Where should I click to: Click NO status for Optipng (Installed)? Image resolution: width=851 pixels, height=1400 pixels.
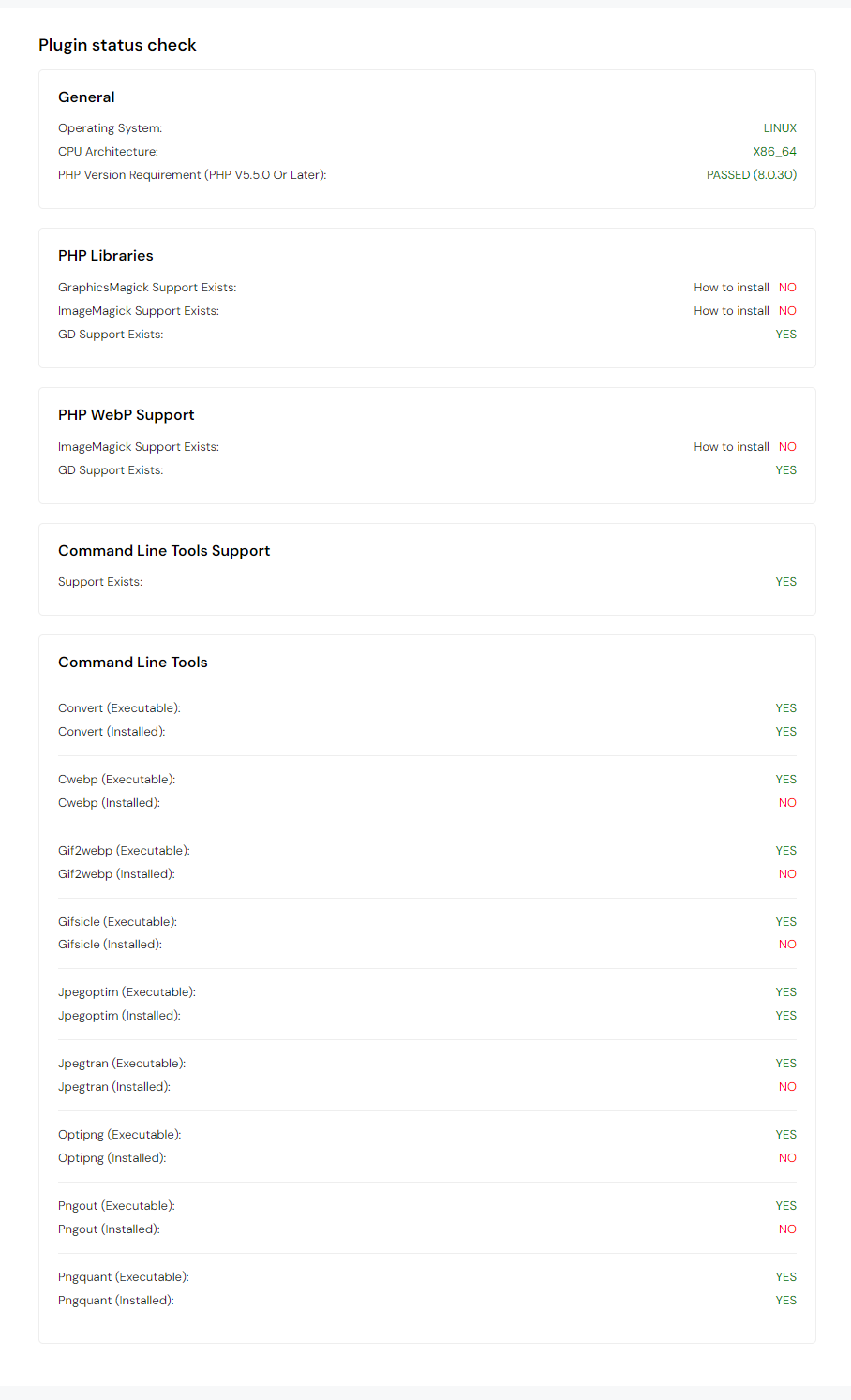(787, 1158)
